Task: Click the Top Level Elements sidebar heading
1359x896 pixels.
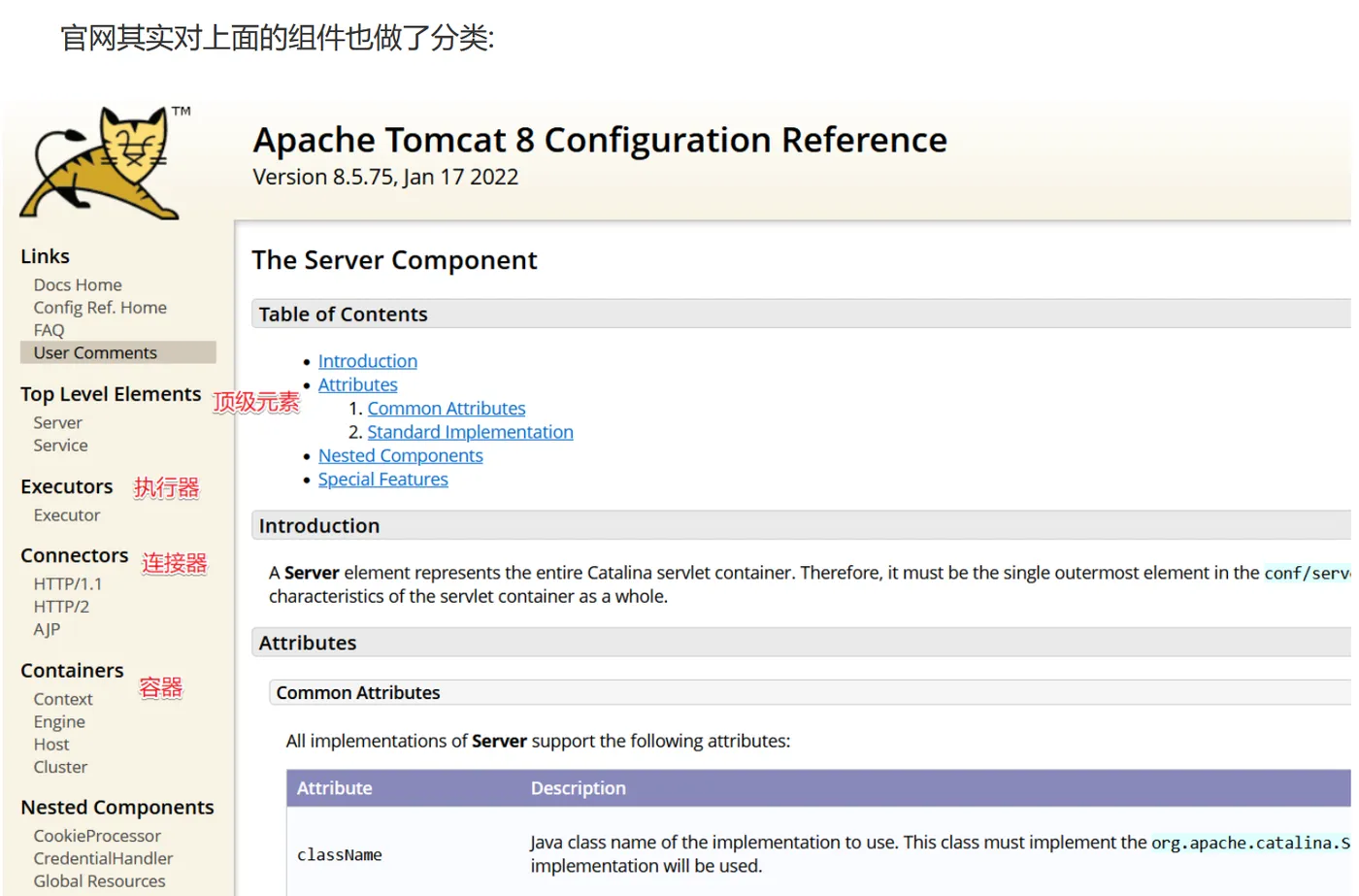Action: click(x=111, y=394)
